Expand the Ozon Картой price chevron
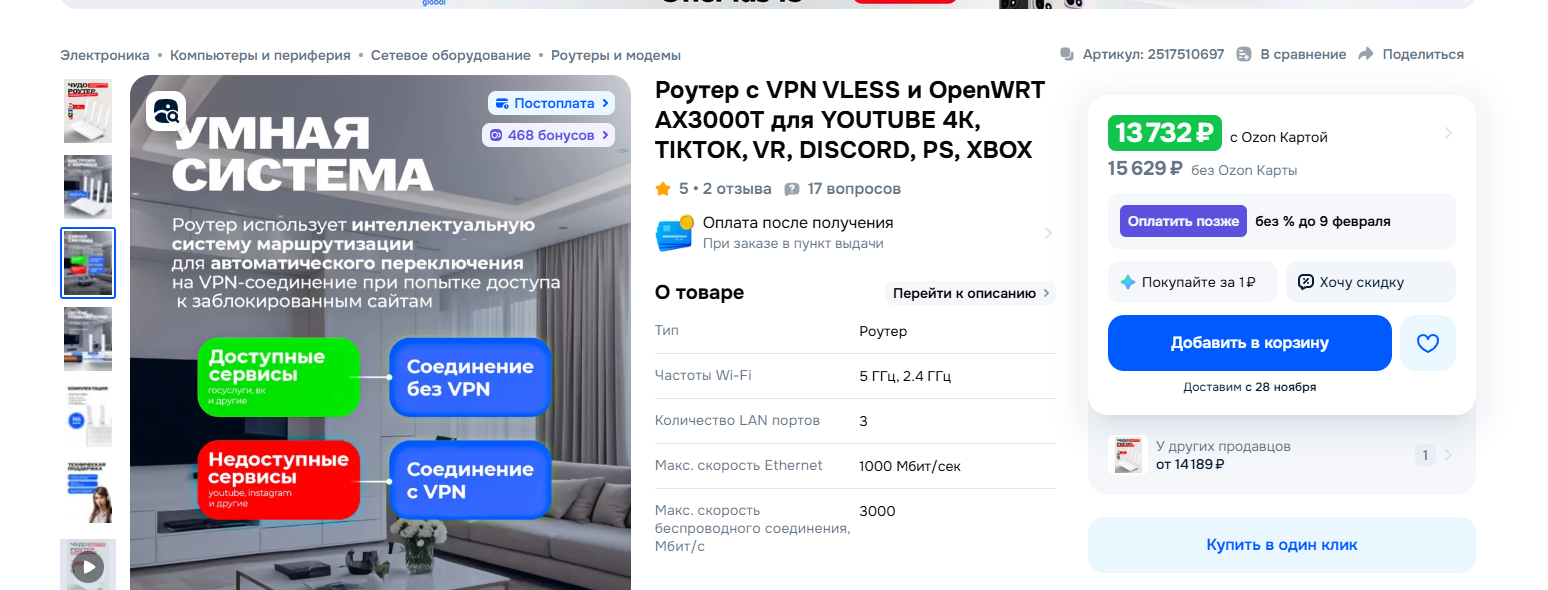The width and height of the screenshot is (1548, 590). click(x=1448, y=133)
